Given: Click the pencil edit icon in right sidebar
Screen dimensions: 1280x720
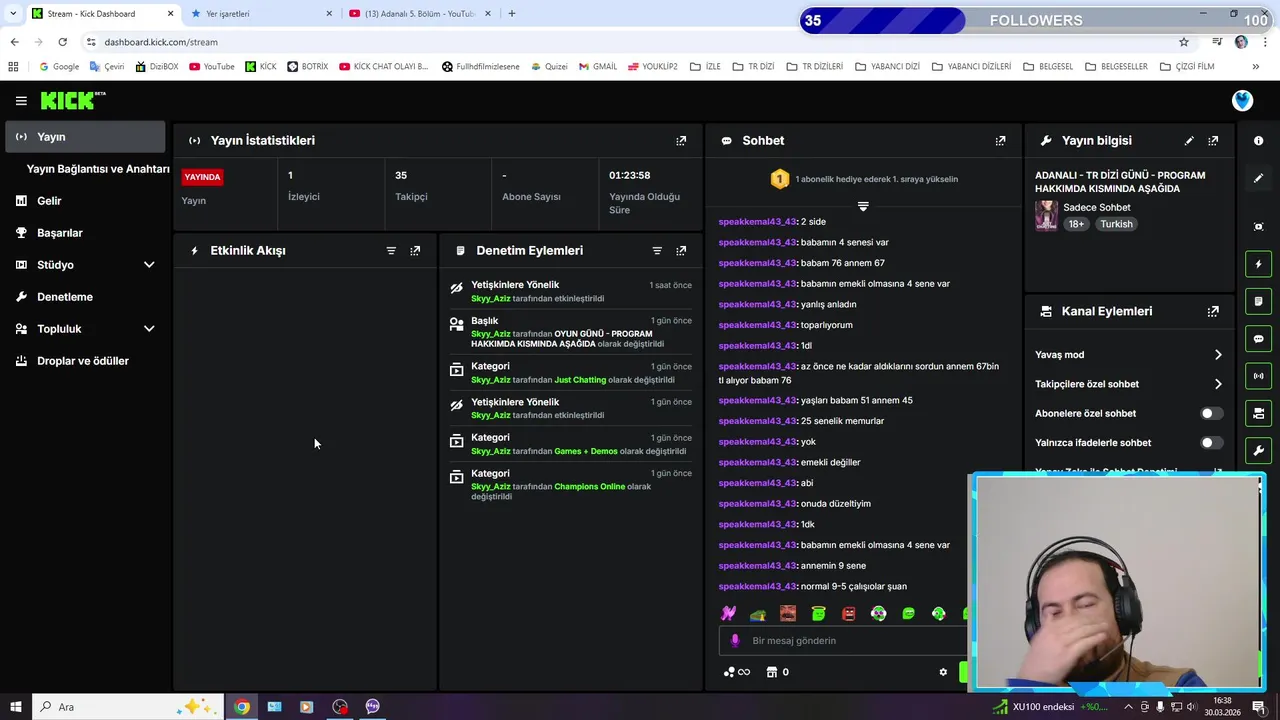Looking at the screenshot, I should pyautogui.click(x=1258, y=178).
